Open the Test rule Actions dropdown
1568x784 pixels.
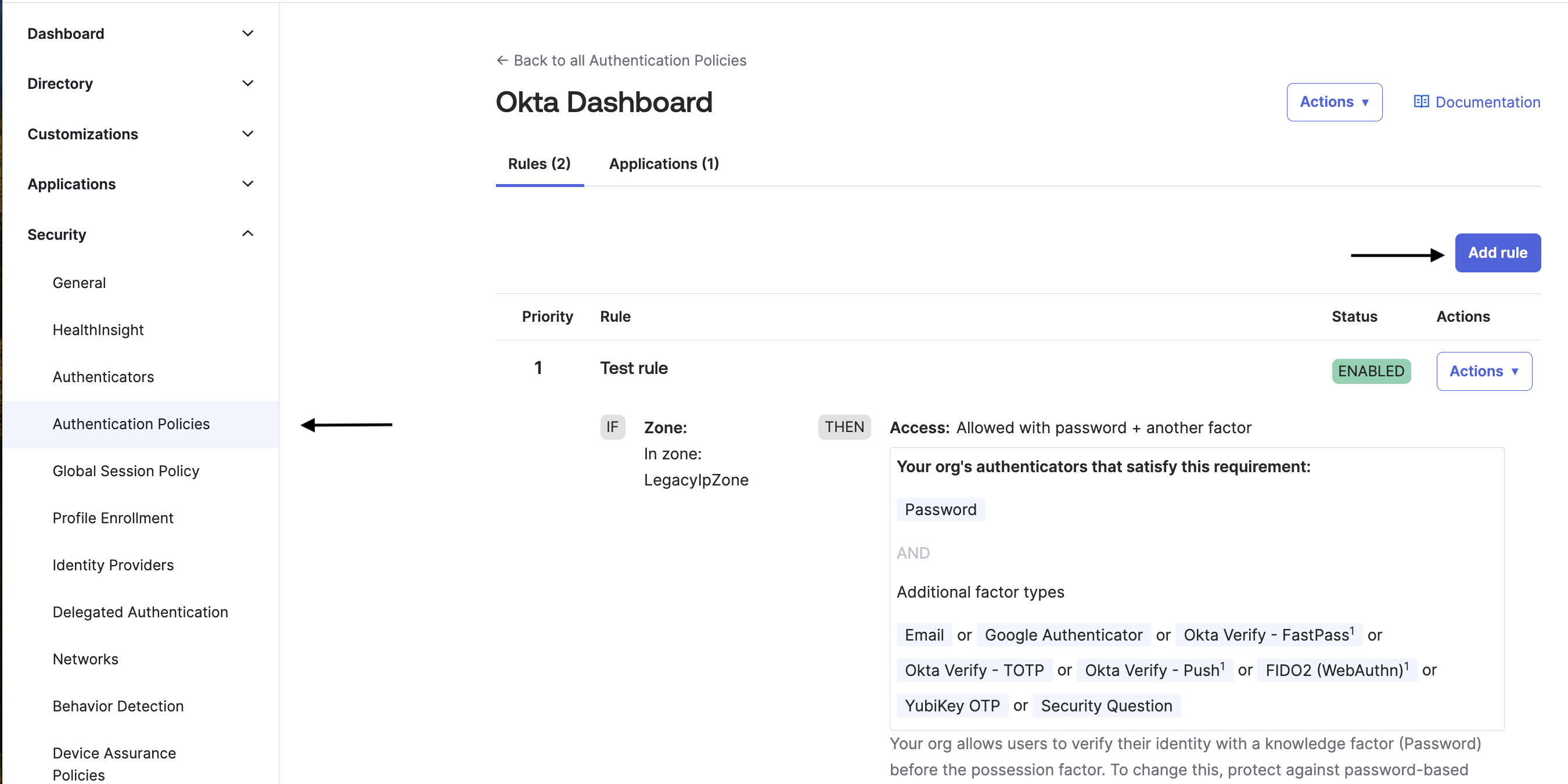1484,371
